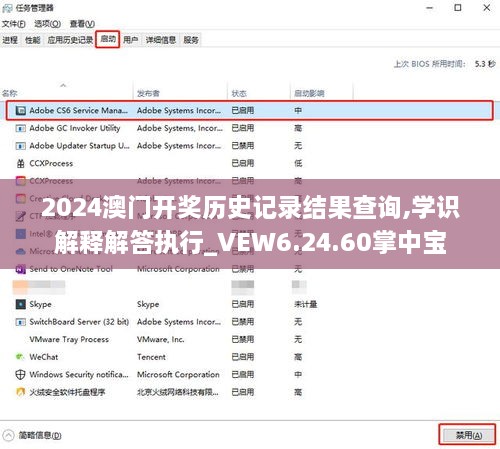Select the VMware Tray Process row
Screen dimensions: 500x449
(250, 339)
